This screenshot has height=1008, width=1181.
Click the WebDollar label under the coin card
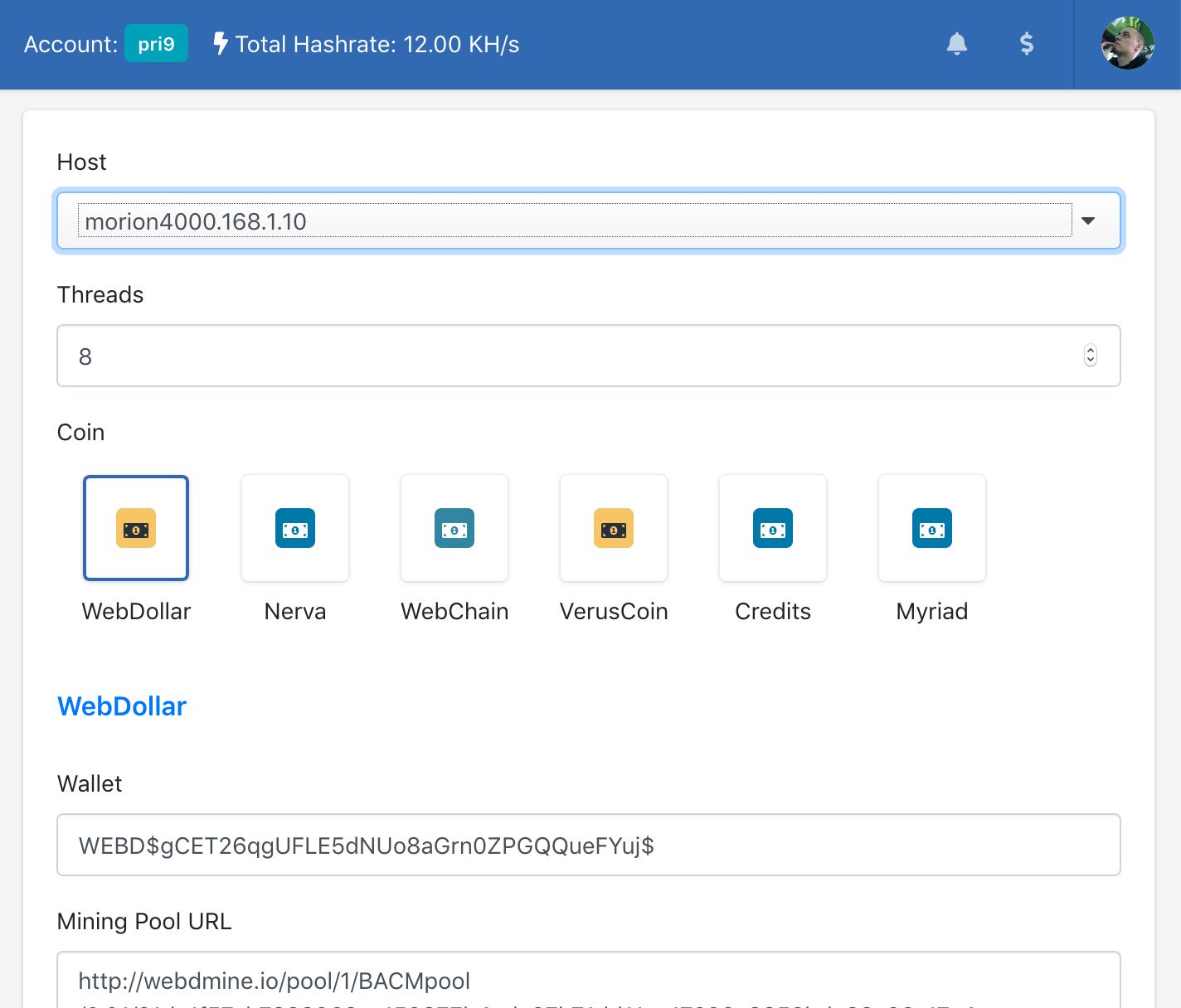point(136,612)
